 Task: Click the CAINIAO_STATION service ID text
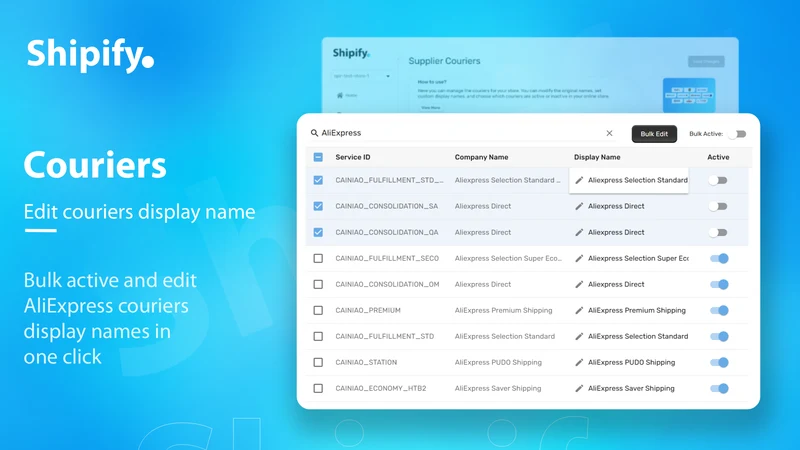pyautogui.click(x=366, y=362)
